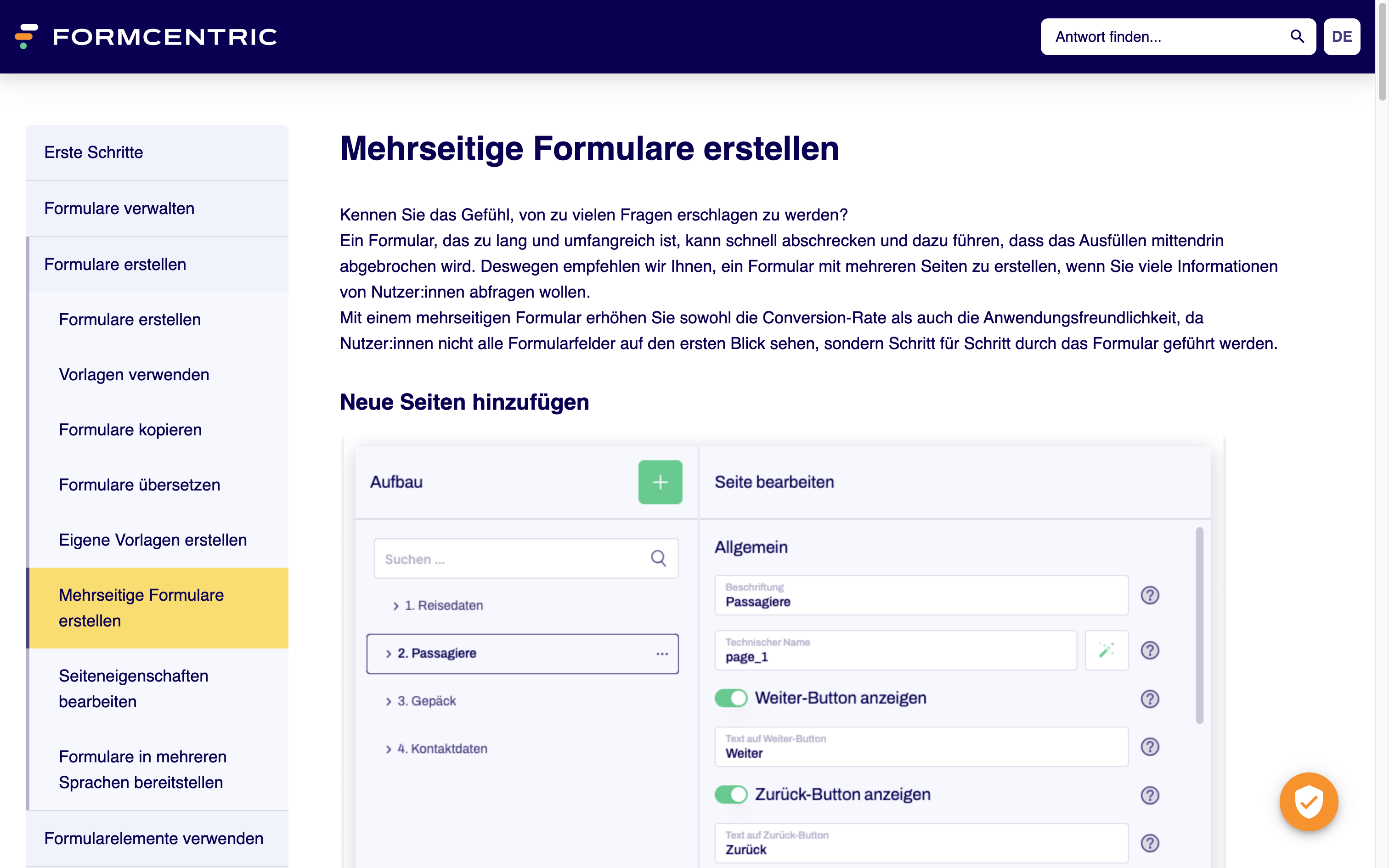Screen dimensions: 1389x868
Task: Click the magic wand next to Technischer Name
Action: pyautogui.click(x=1106, y=650)
